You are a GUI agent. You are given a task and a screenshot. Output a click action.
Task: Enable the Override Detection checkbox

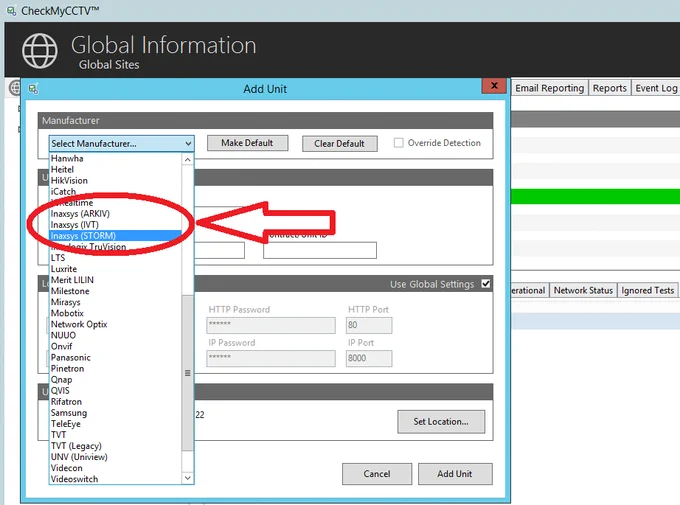point(398,143)
